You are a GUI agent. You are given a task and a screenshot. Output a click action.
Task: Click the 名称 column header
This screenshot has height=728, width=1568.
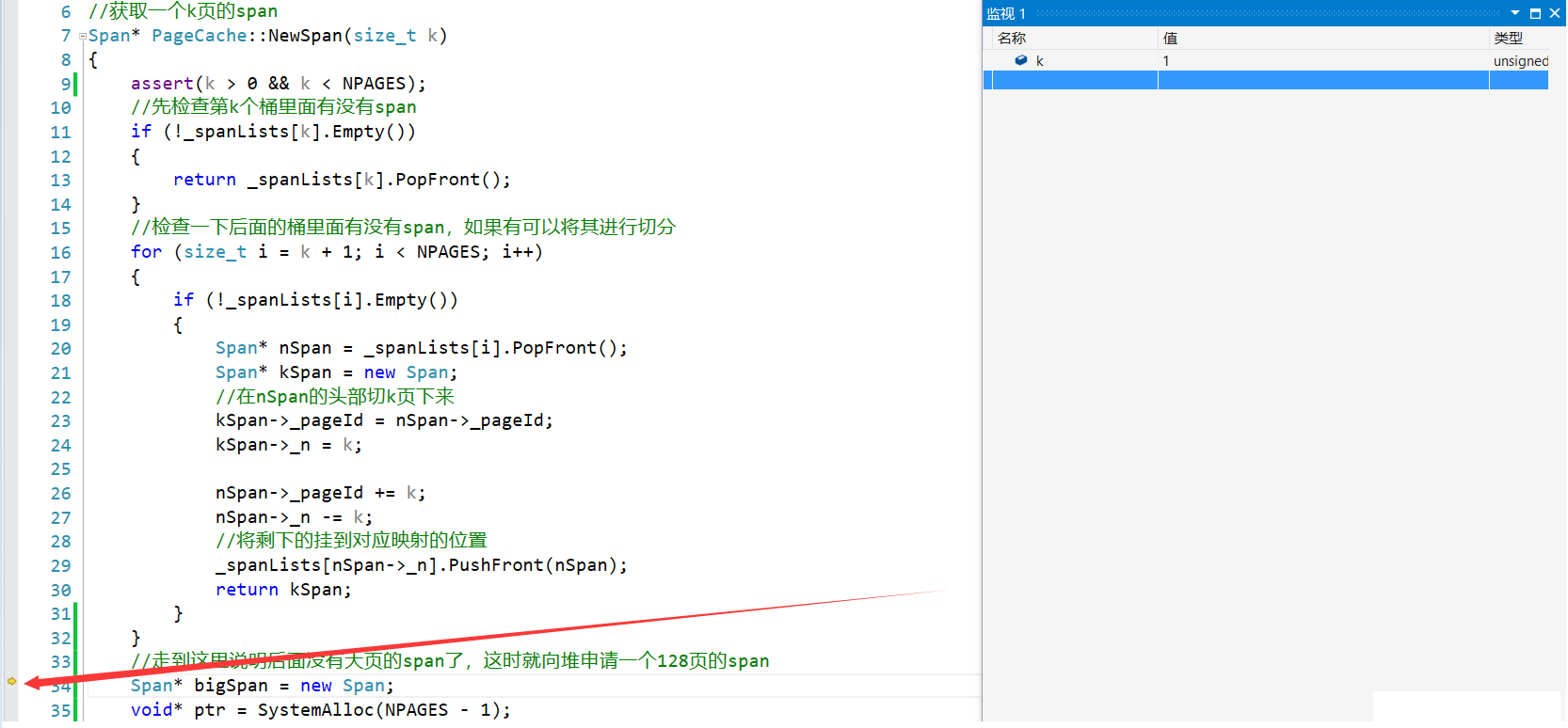1012,38
